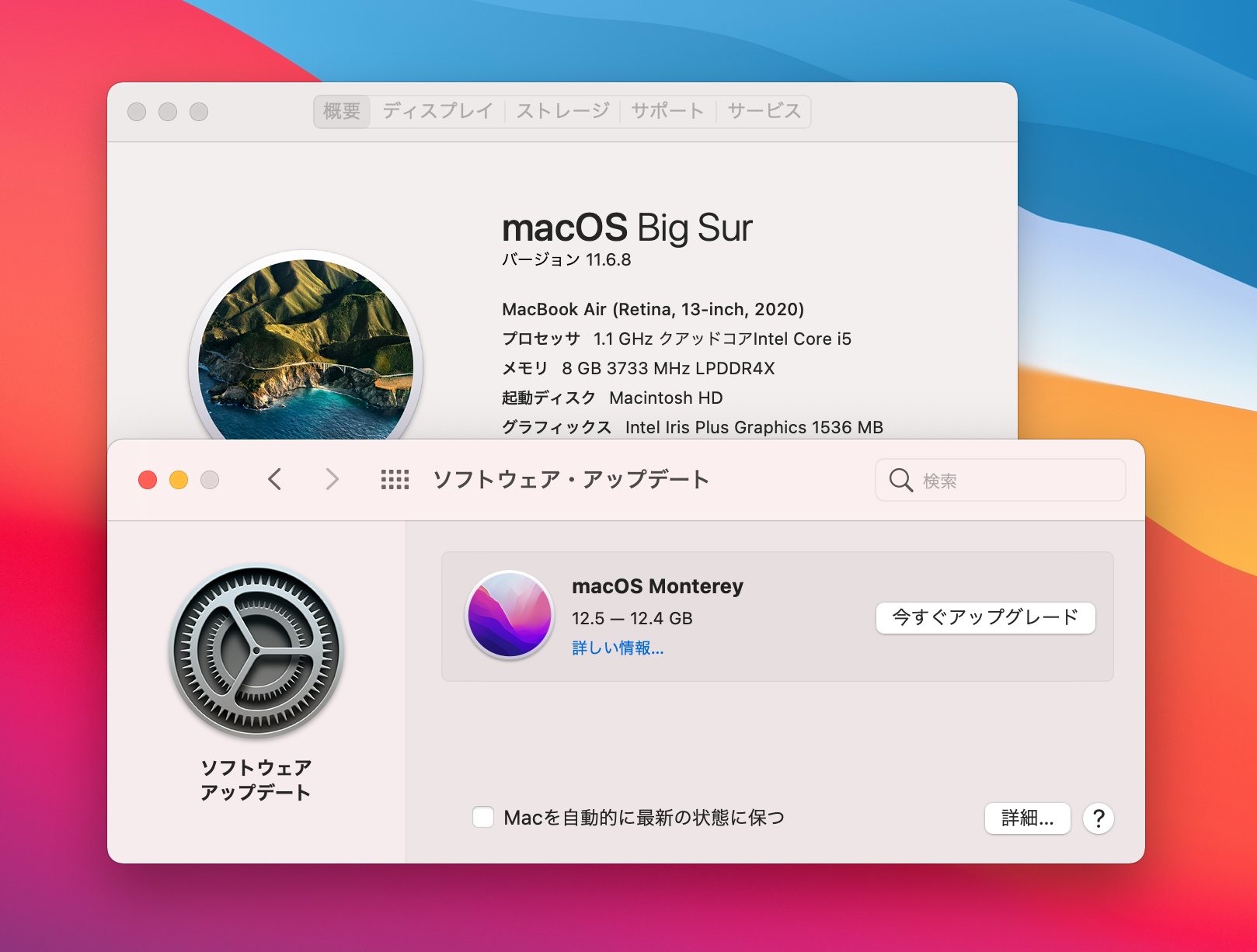Click the 詳細... button
The image size is (1257, 952).
(1028, 818)
